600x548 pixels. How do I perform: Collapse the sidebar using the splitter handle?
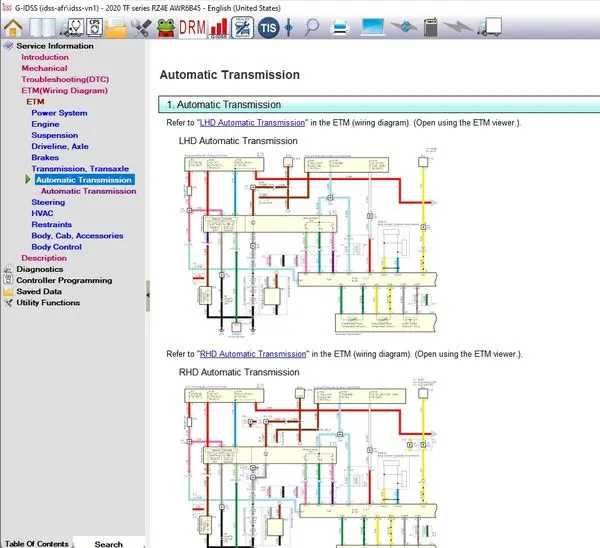[147, 295]
